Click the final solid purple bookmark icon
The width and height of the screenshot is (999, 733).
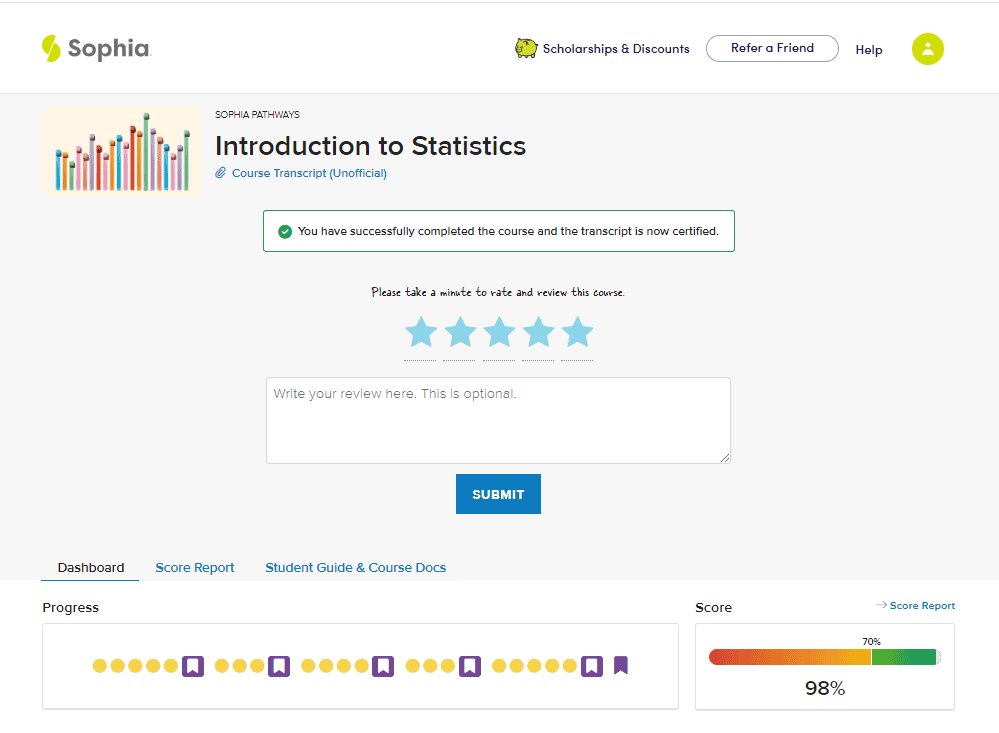(621, 665)
